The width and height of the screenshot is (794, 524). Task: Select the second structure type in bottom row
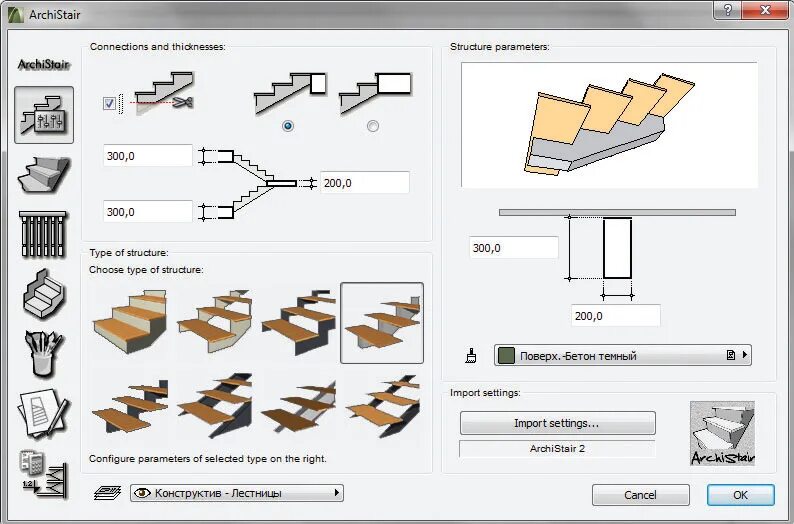coord(215,406)
